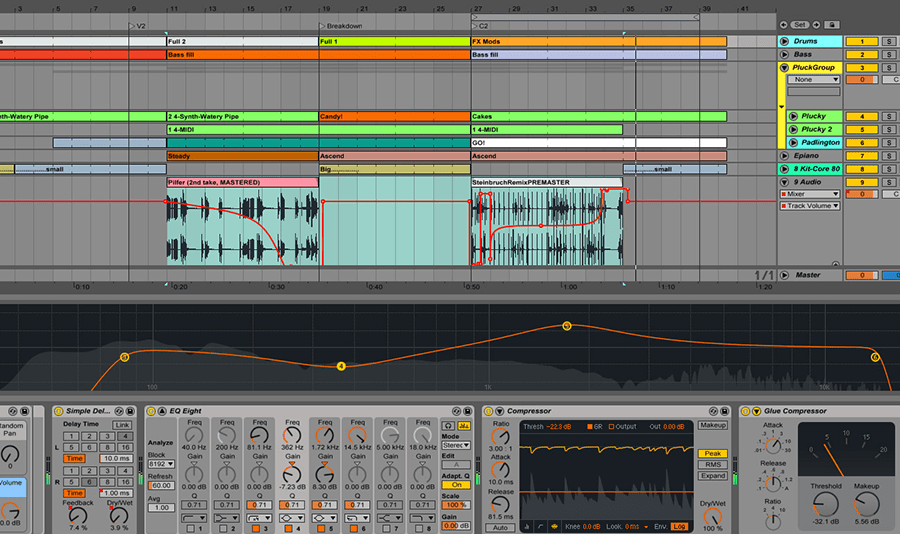Click the lock envelopes icon beside Set

pyautogui.click(x=832, y=25)
